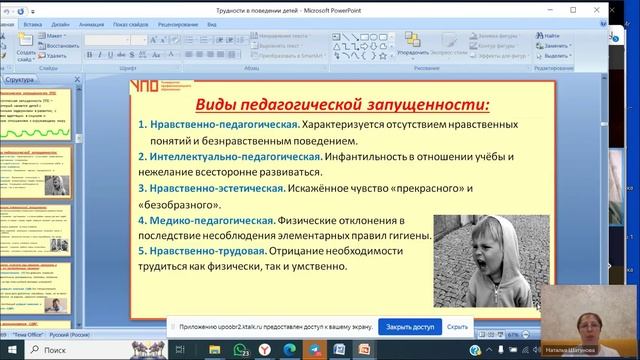Select the down arrow shape
Viewport: 640px width, 360px height.
tap(373, 47)
